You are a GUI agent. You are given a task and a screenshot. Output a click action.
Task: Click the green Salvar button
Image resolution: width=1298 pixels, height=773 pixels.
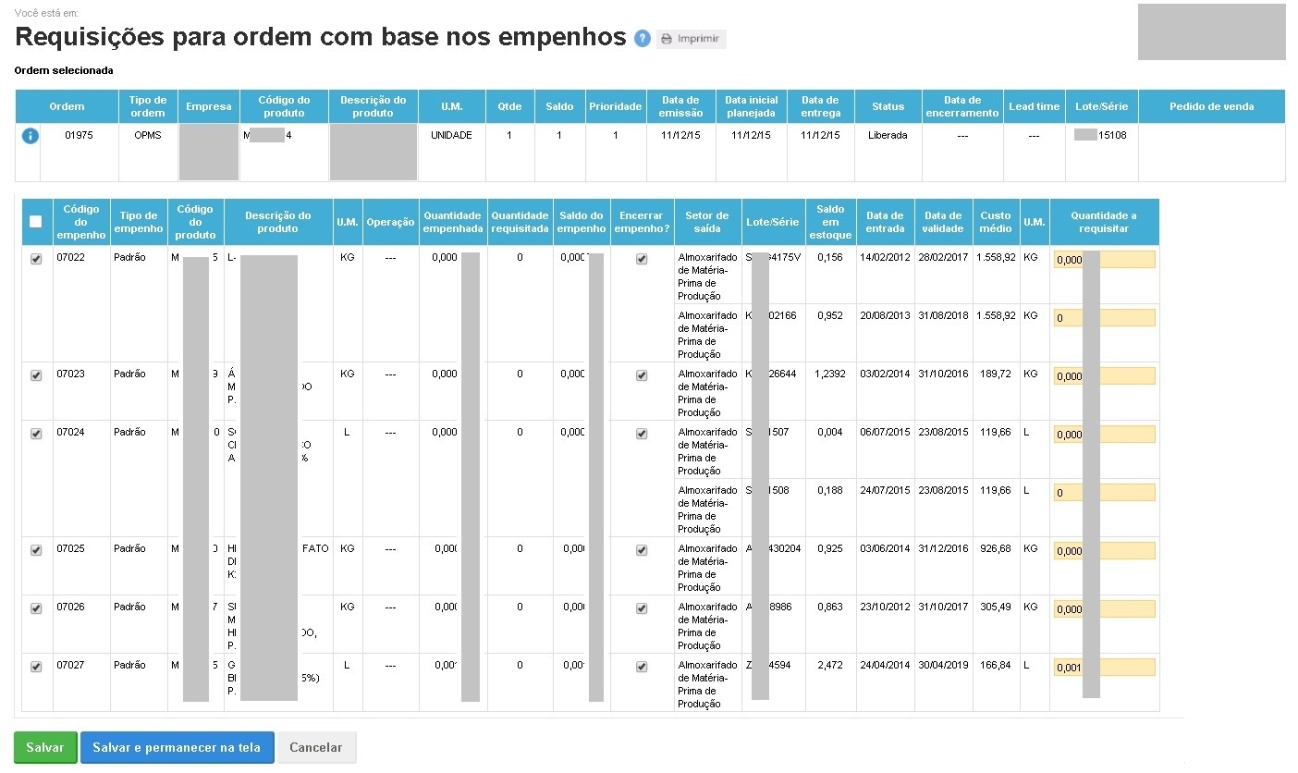tap(45, 748)
